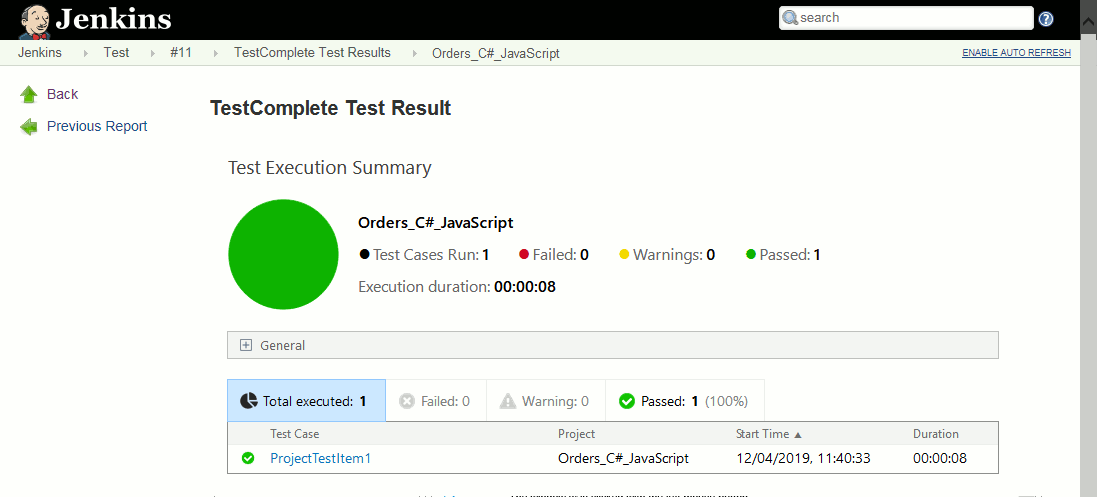The height and width of the screenshot is (497, 1097).
Task: Click the Warning tab's triangle icon
Action: click(508, 401)
